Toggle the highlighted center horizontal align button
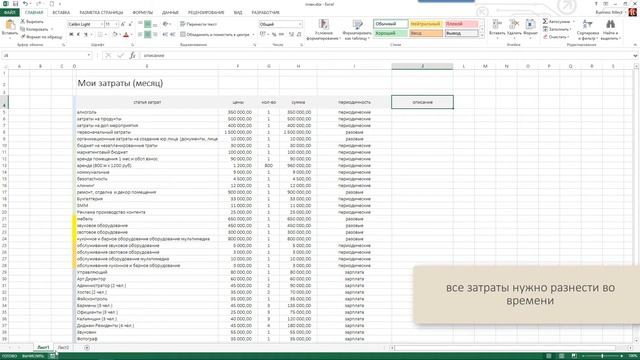The image size is (640, 360). [147, 35]
